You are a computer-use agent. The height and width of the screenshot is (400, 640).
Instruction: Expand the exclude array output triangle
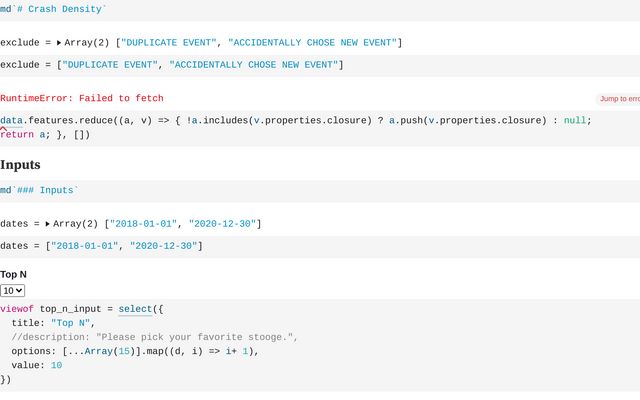tap(59, 43)
